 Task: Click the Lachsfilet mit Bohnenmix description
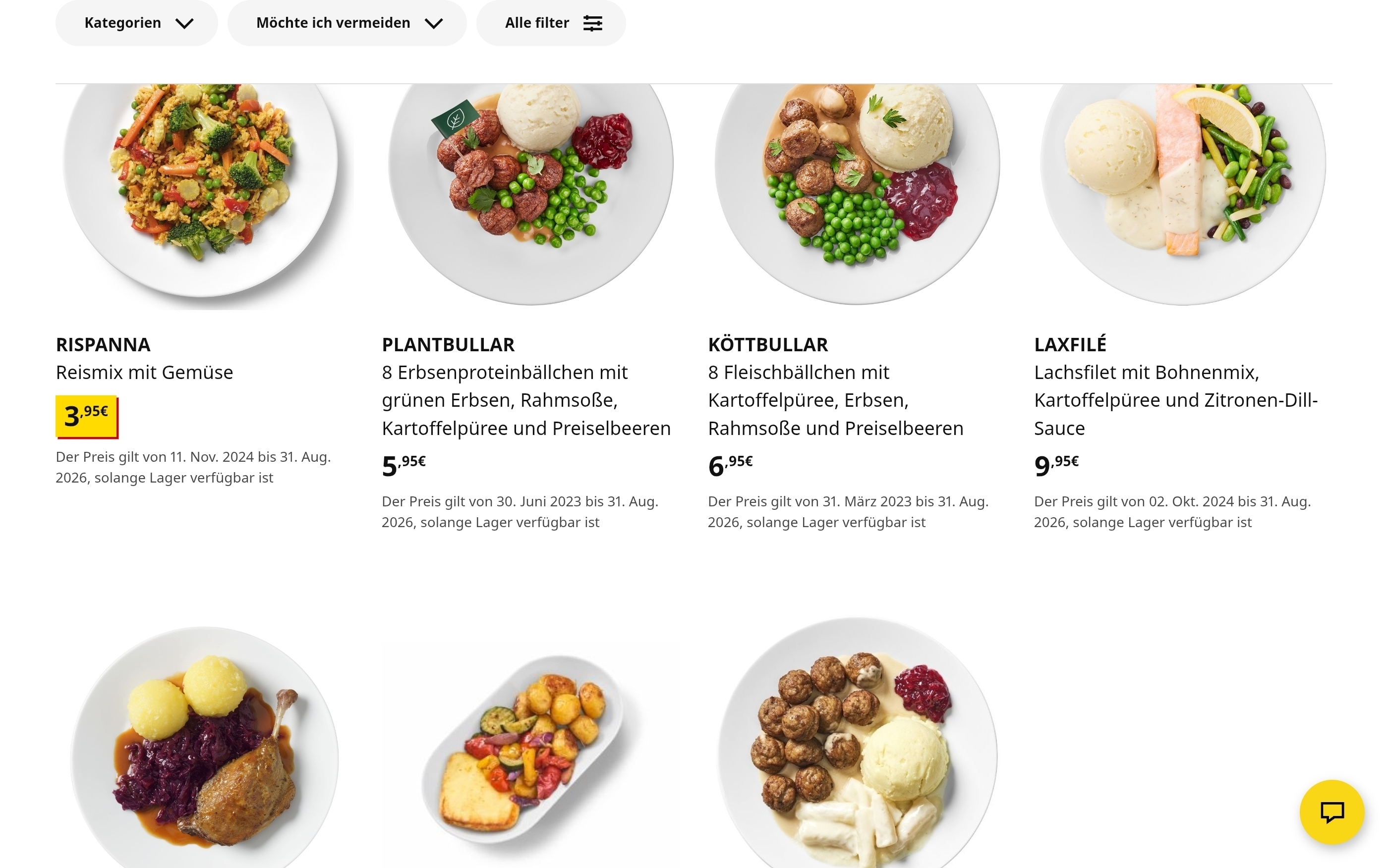click(x=1175, y=400)
